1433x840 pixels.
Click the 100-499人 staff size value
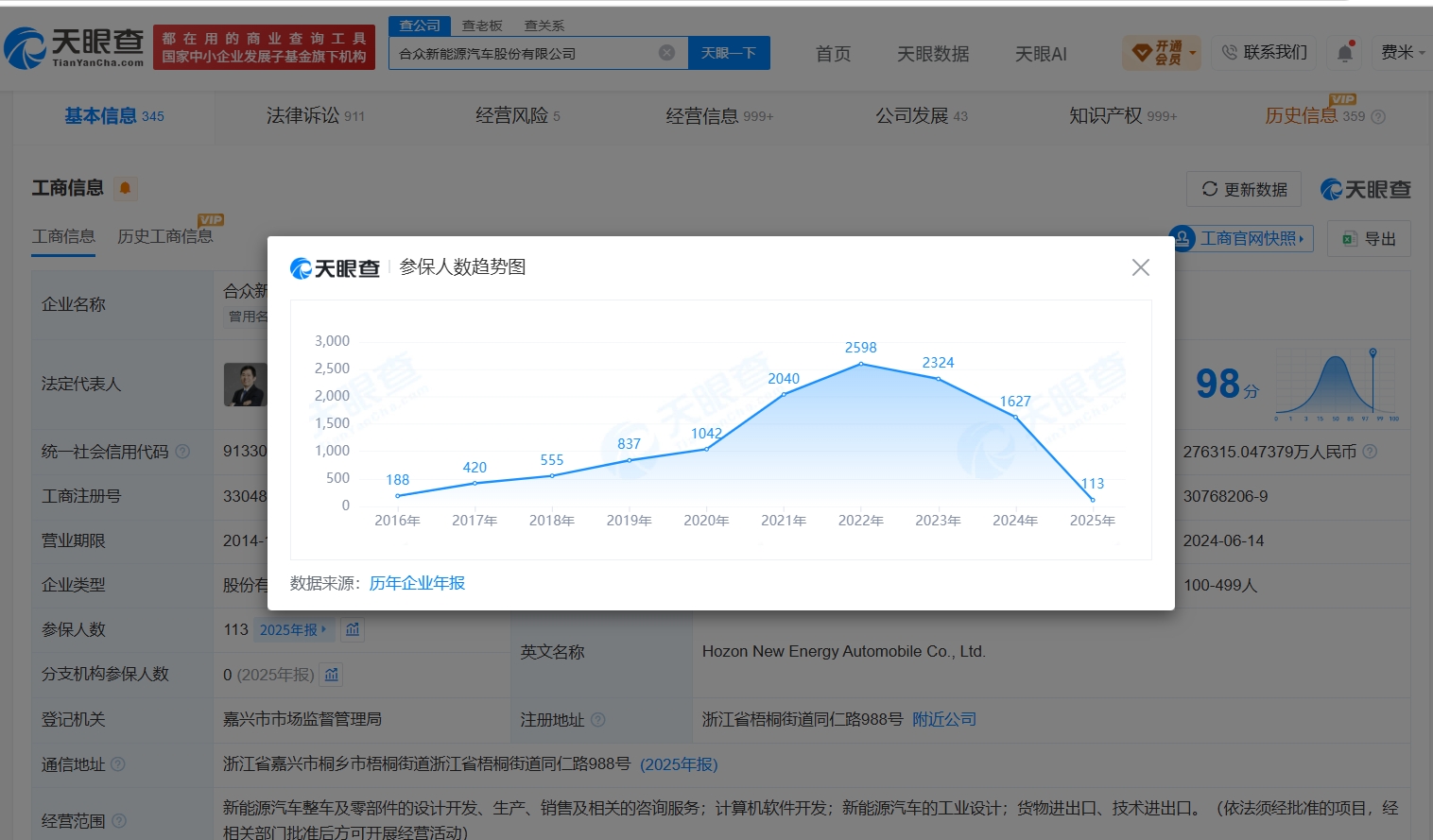(1220, 586)
